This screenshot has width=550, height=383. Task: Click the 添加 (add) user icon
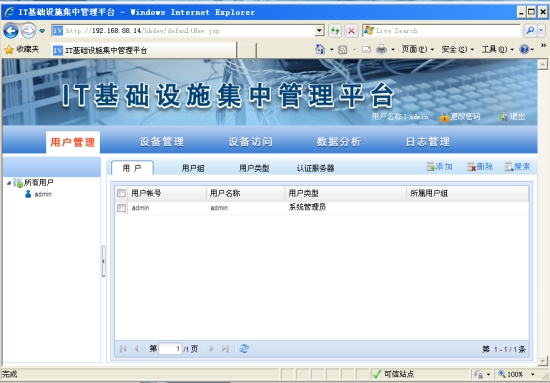(431, 167)
